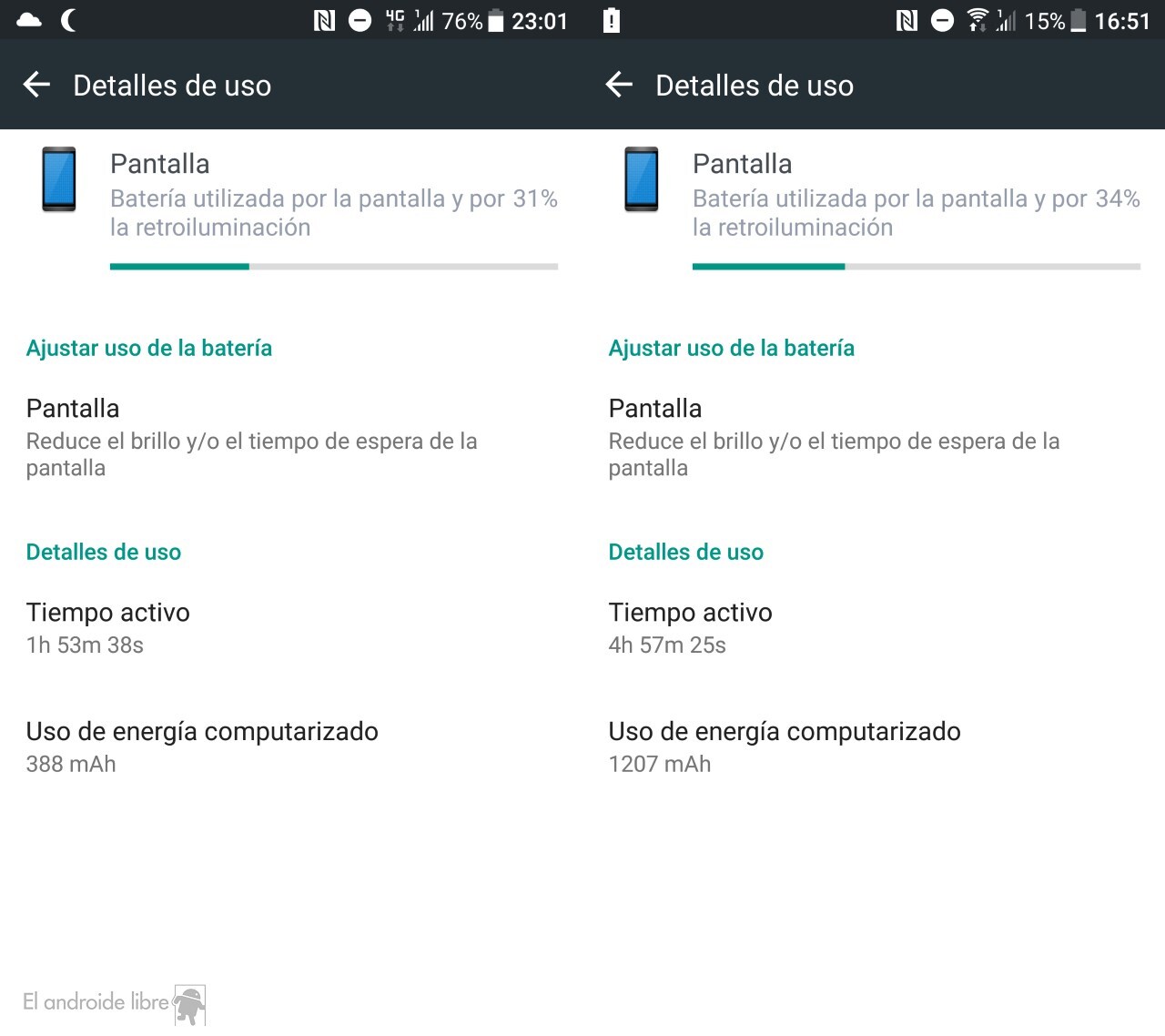
Task: Tap the 76% battery indicator
Action: pyautogui.click(x=472, y=20)
